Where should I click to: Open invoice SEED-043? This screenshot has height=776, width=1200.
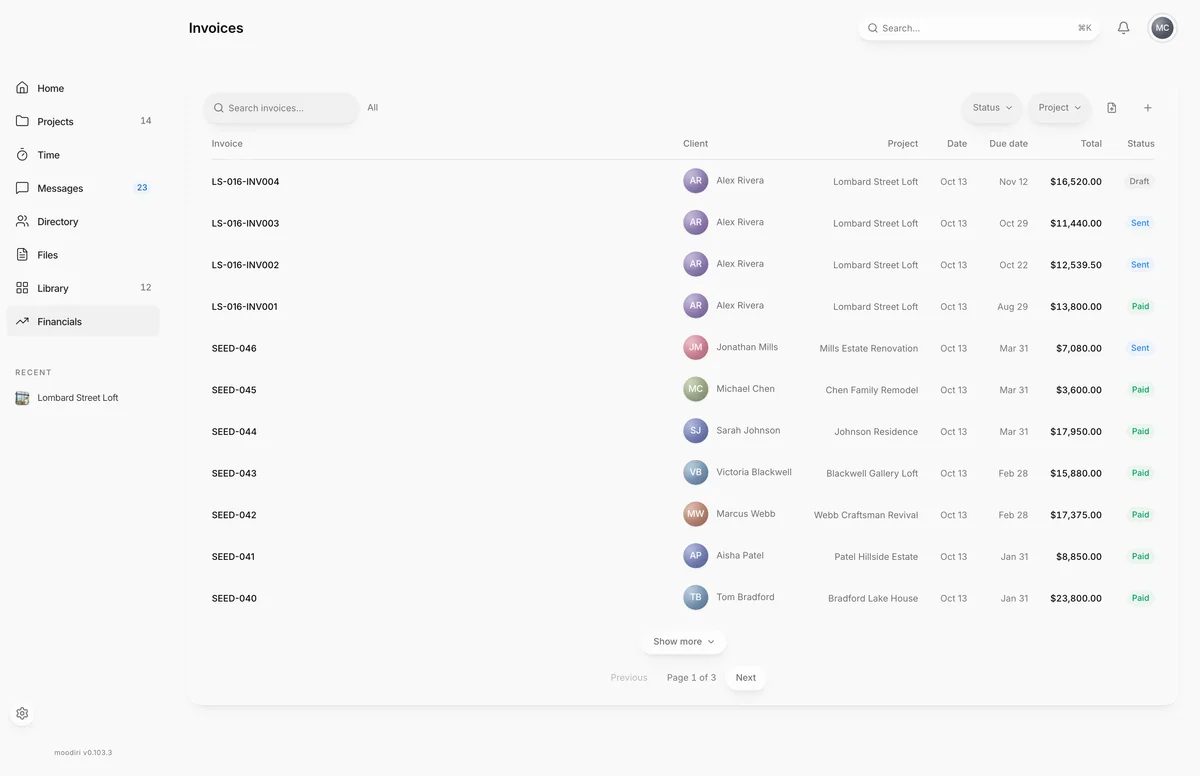point(234,474)
